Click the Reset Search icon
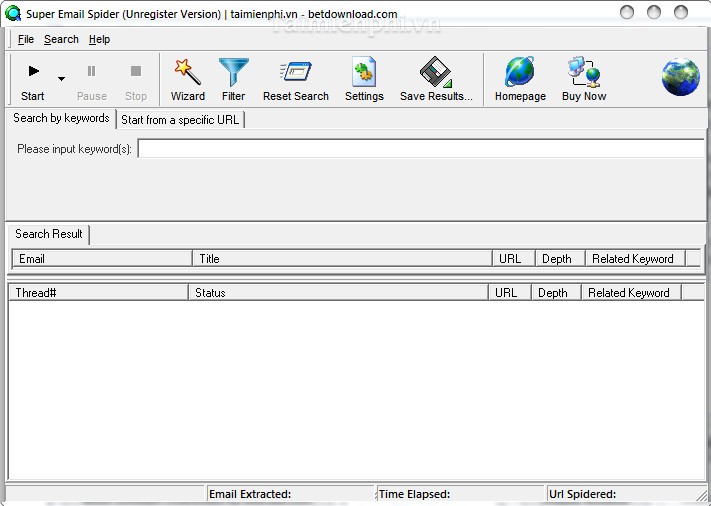 pos(295,72)
